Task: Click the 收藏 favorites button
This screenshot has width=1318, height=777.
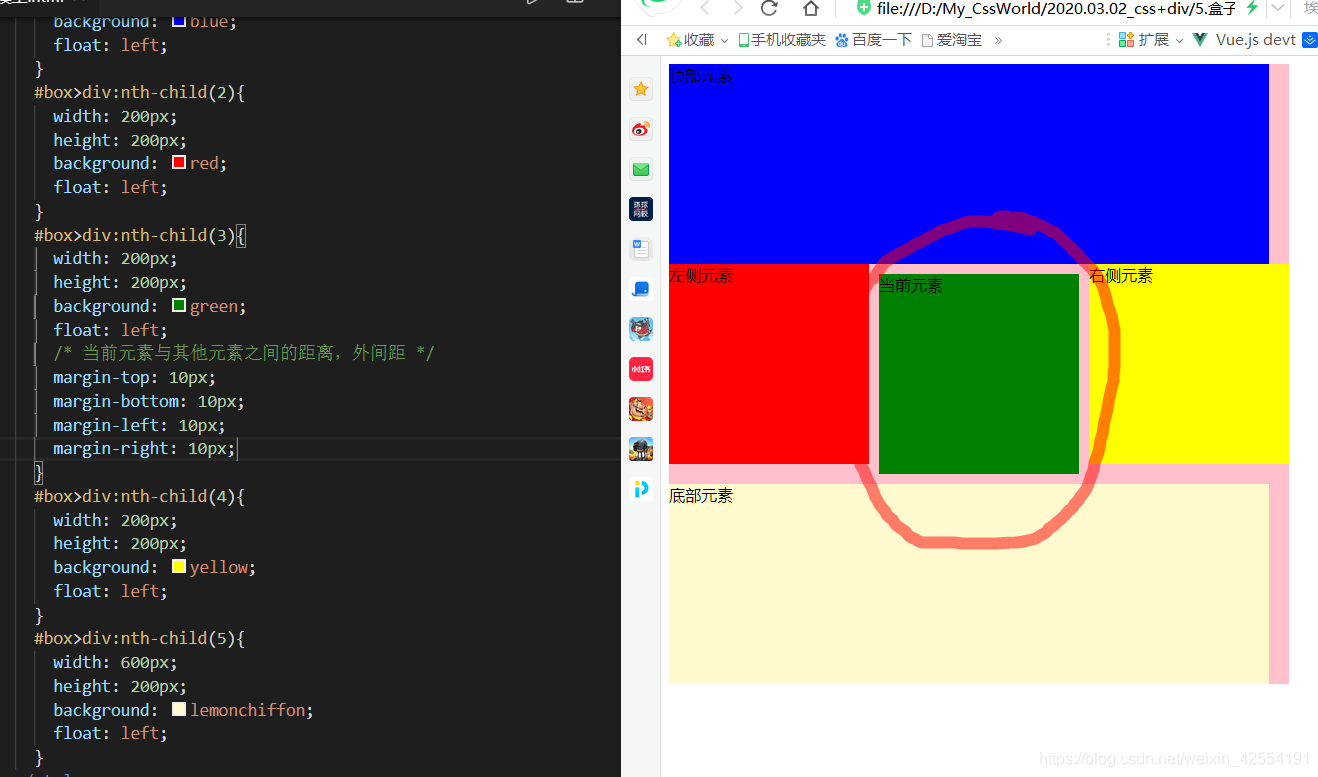Action: tap(691, 40)
